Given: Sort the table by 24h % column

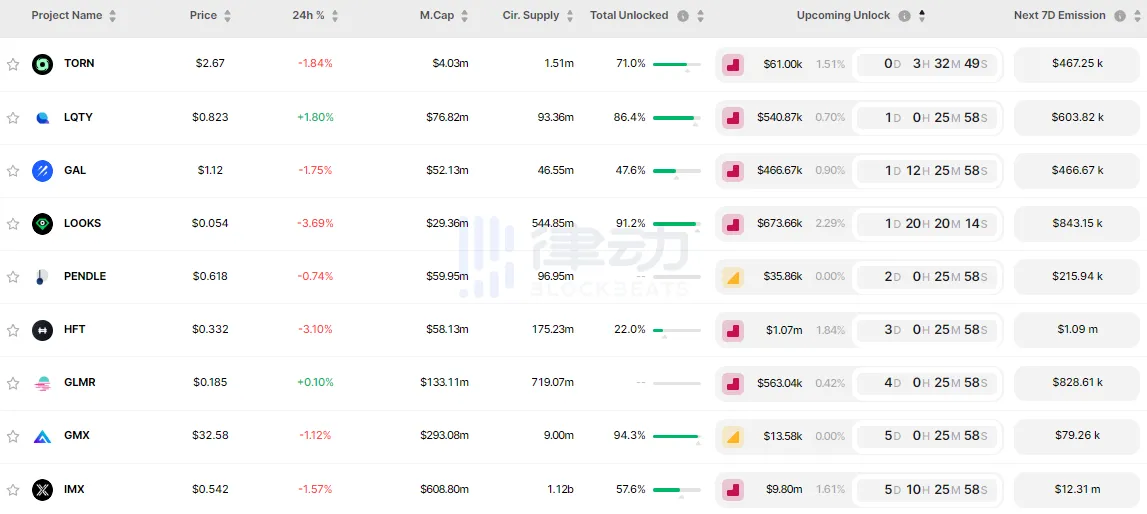Looking at the screenshot, I should (x=308, y=16).
